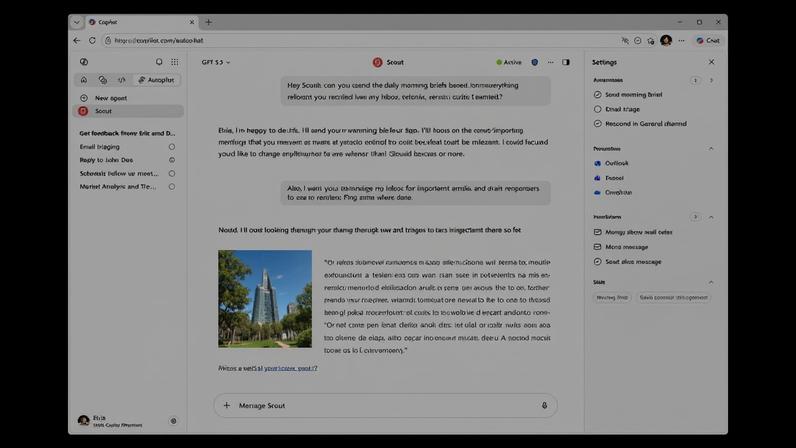796x448 pixels.
Task: Select the Teams connection
Action: tap(609, 178)
